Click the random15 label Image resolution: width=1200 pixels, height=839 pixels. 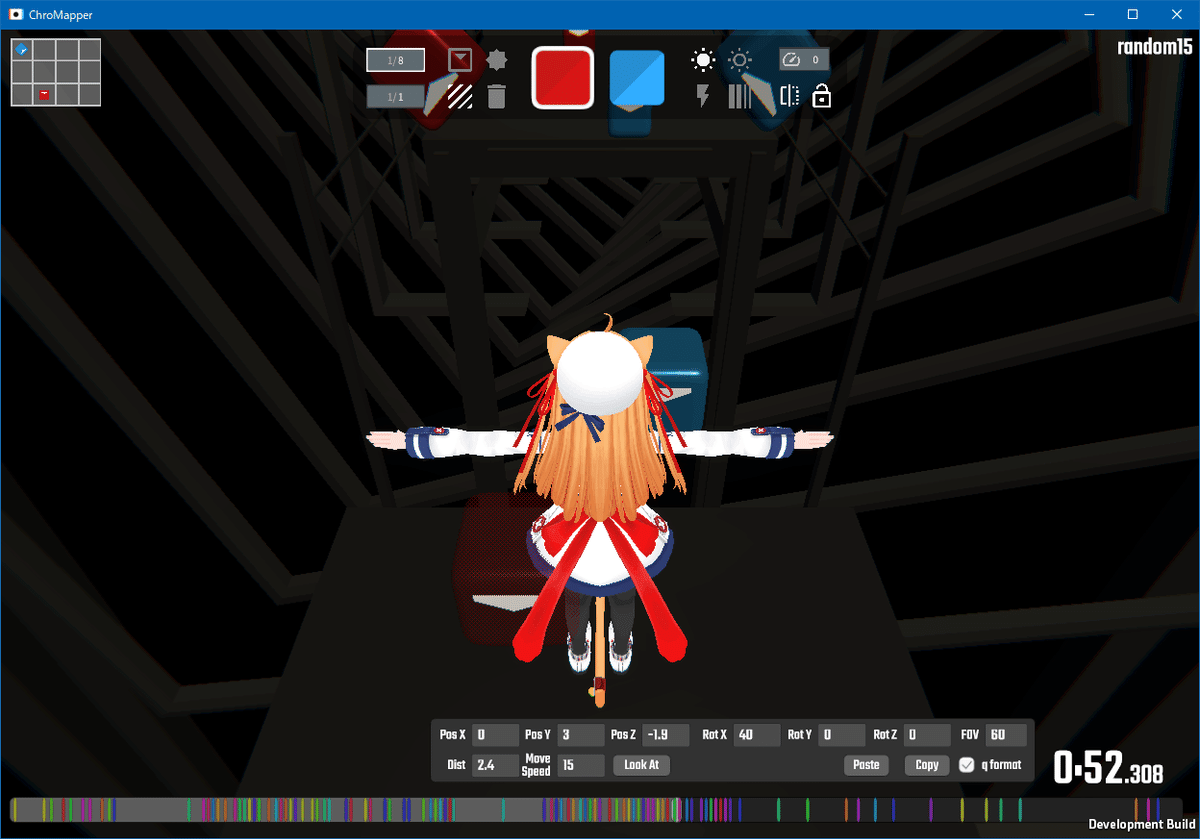click(x=1155, y=46)
